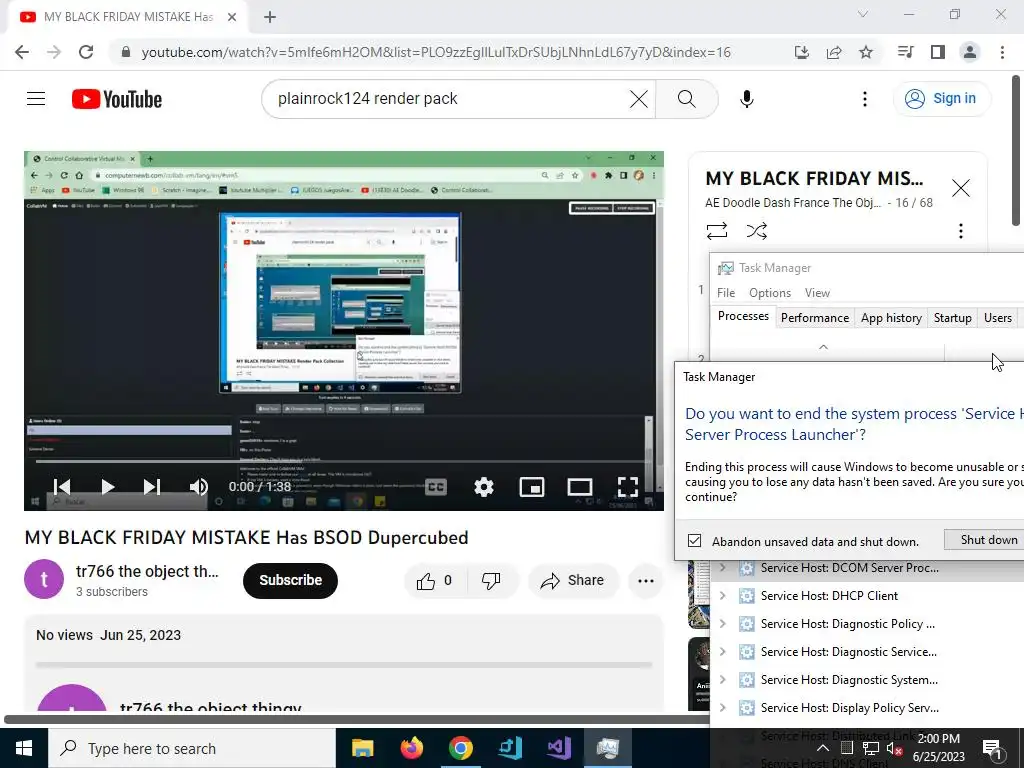Close the playlist panel with X

961,188
